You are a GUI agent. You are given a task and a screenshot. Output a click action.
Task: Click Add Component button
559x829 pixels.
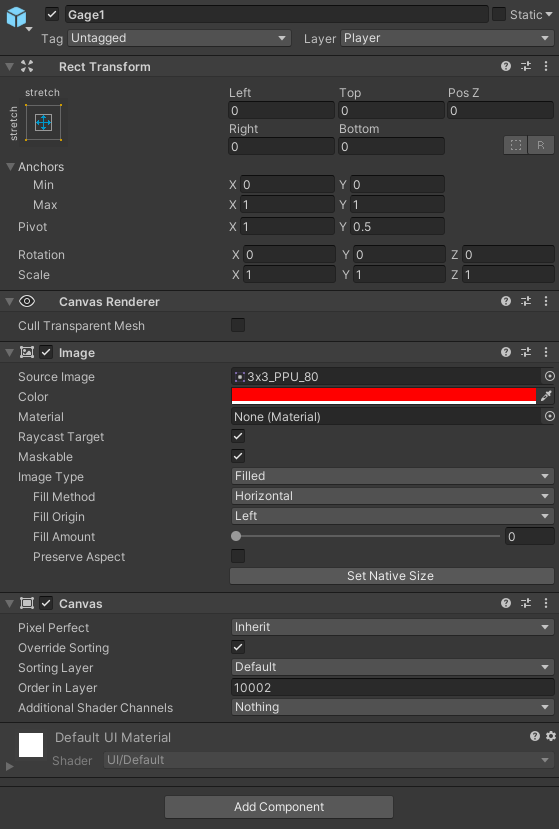pyautogui.click(x=279, y=807)
